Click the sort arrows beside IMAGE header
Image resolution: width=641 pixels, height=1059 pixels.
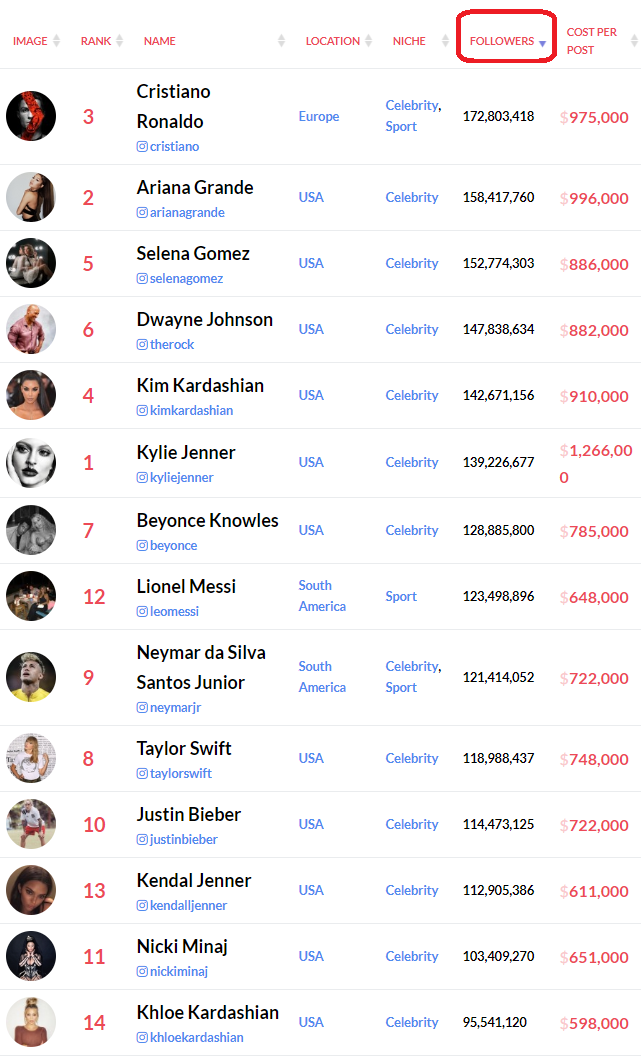click(57, 41)
